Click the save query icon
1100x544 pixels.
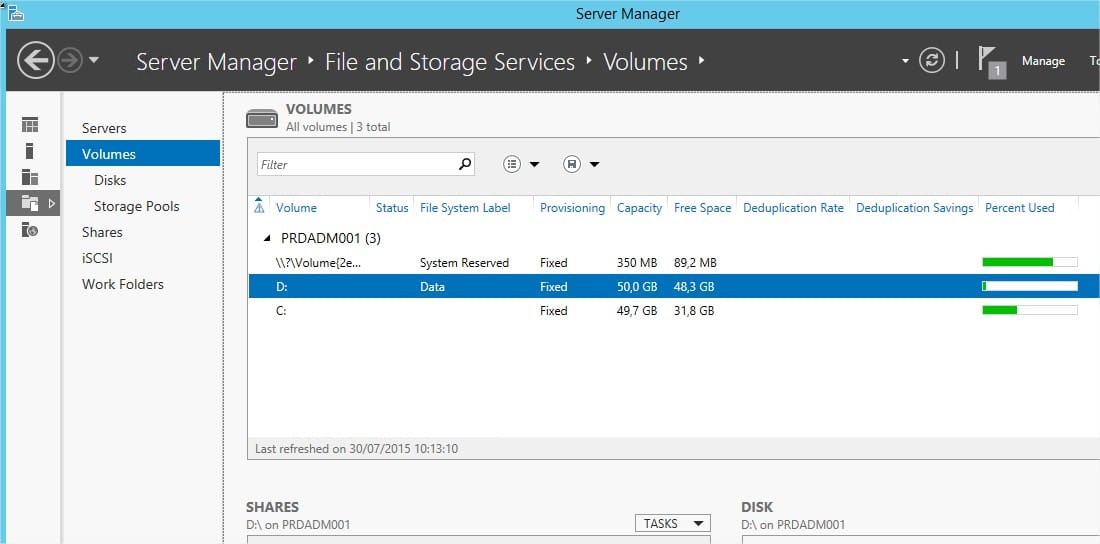click(572, 164)
